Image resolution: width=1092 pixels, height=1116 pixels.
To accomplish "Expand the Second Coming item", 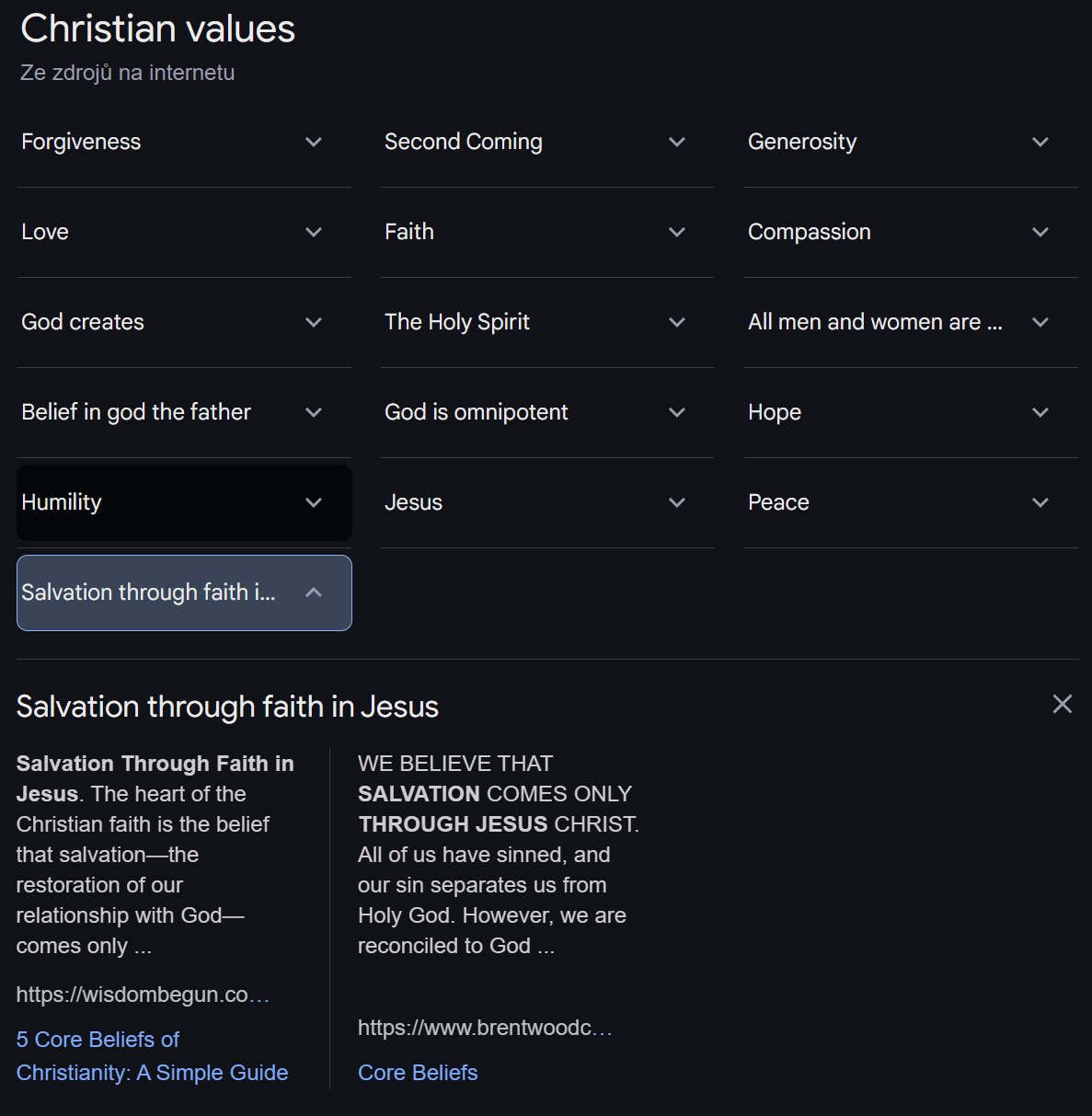I will 547,142.
